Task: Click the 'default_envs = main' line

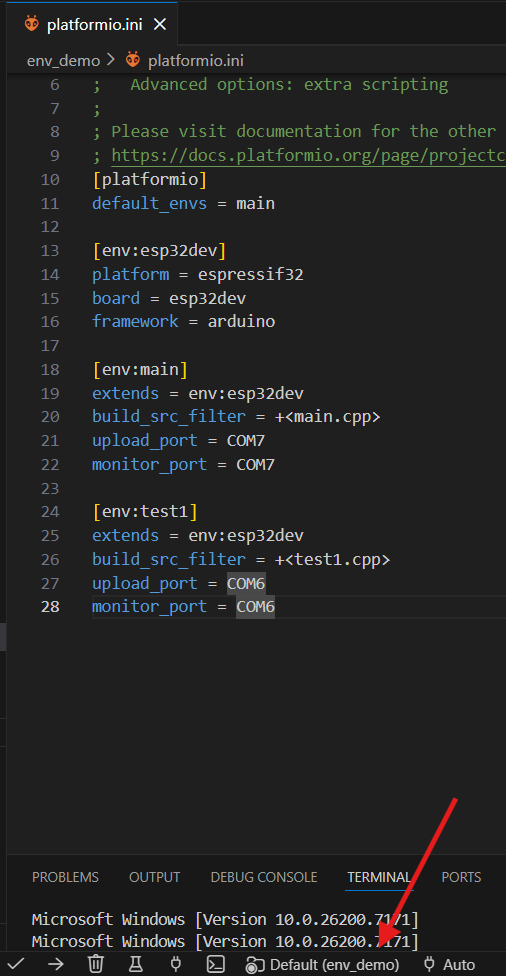Action: click(x=183, y=203)
